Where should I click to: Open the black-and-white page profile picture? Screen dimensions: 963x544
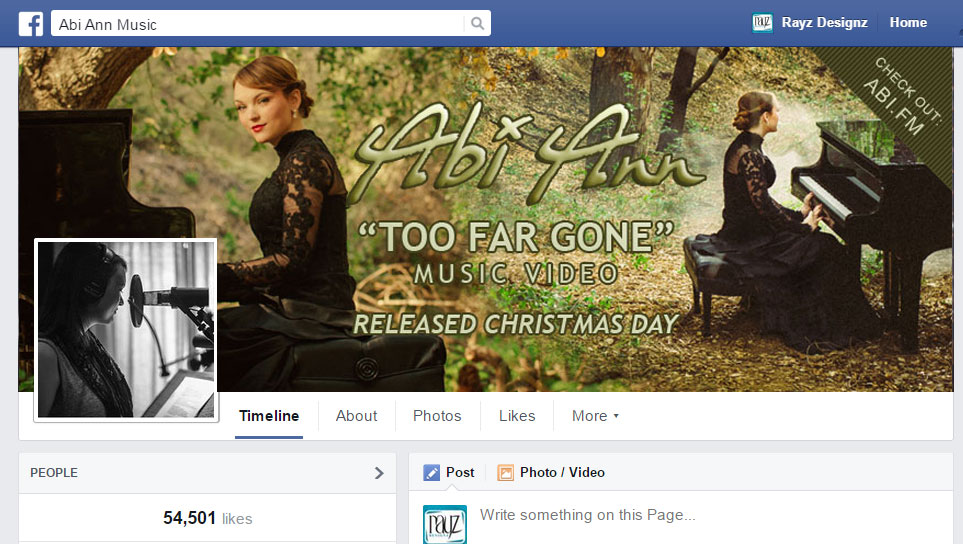(126, 330)
